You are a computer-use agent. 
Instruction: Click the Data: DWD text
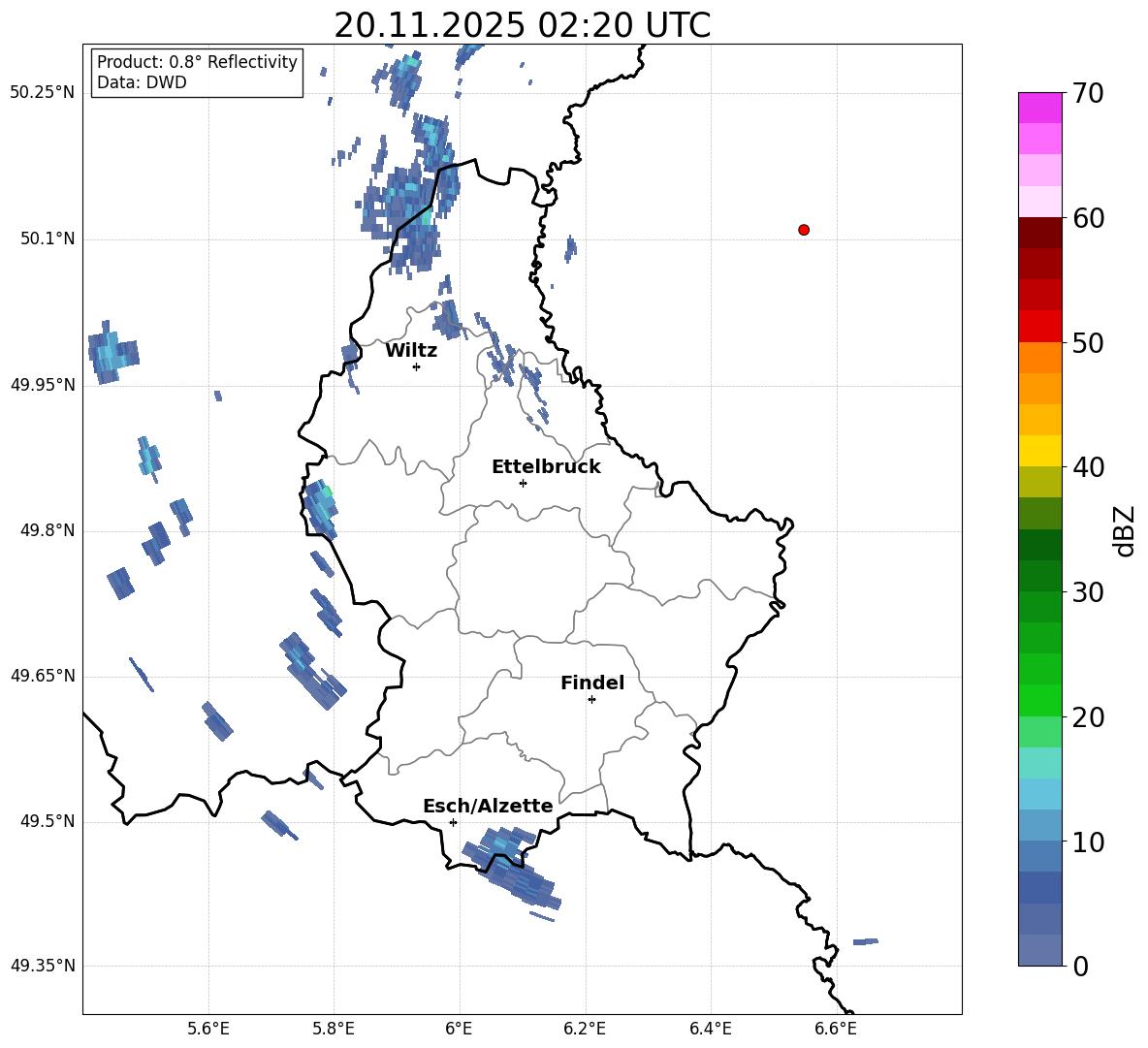pos(142,82)
